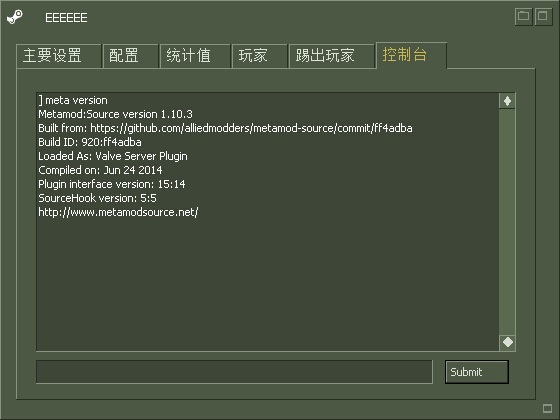This screenshot has height=420, width=560.
Task: Close the EEEEEE window using its rightmost title-bar button
Action: [x=543, y=16]
